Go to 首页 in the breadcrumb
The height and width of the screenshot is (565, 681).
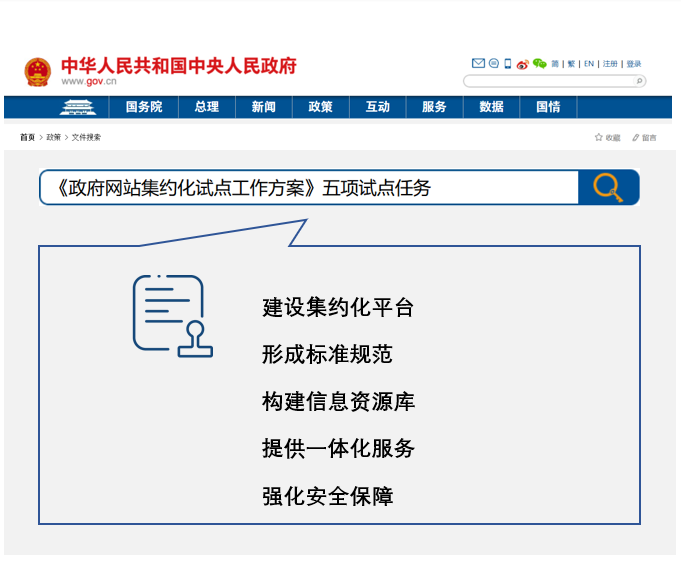(27, 137)
